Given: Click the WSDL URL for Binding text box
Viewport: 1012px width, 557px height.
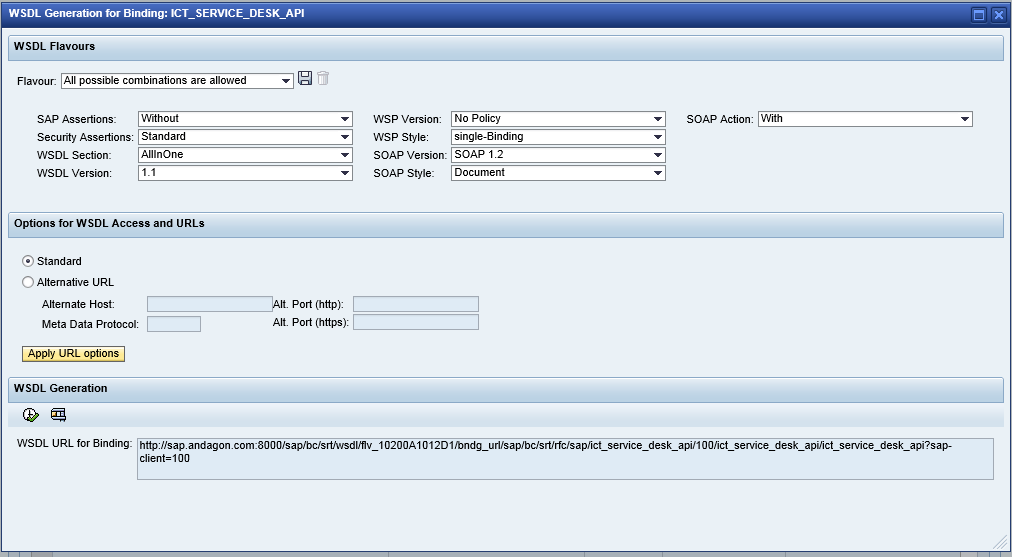Looking at the screenshot, I should pyautogui.click(x=565, y=458).
